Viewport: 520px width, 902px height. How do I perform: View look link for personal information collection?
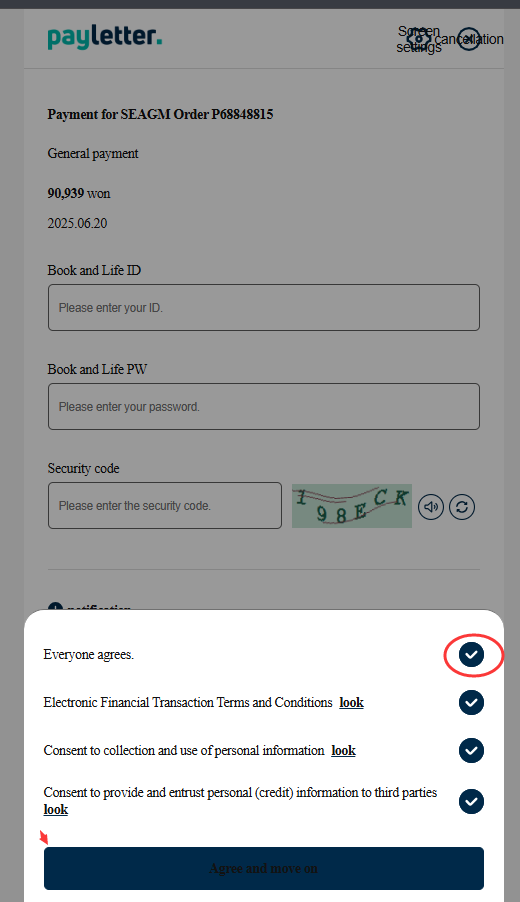tap(343, 750)
